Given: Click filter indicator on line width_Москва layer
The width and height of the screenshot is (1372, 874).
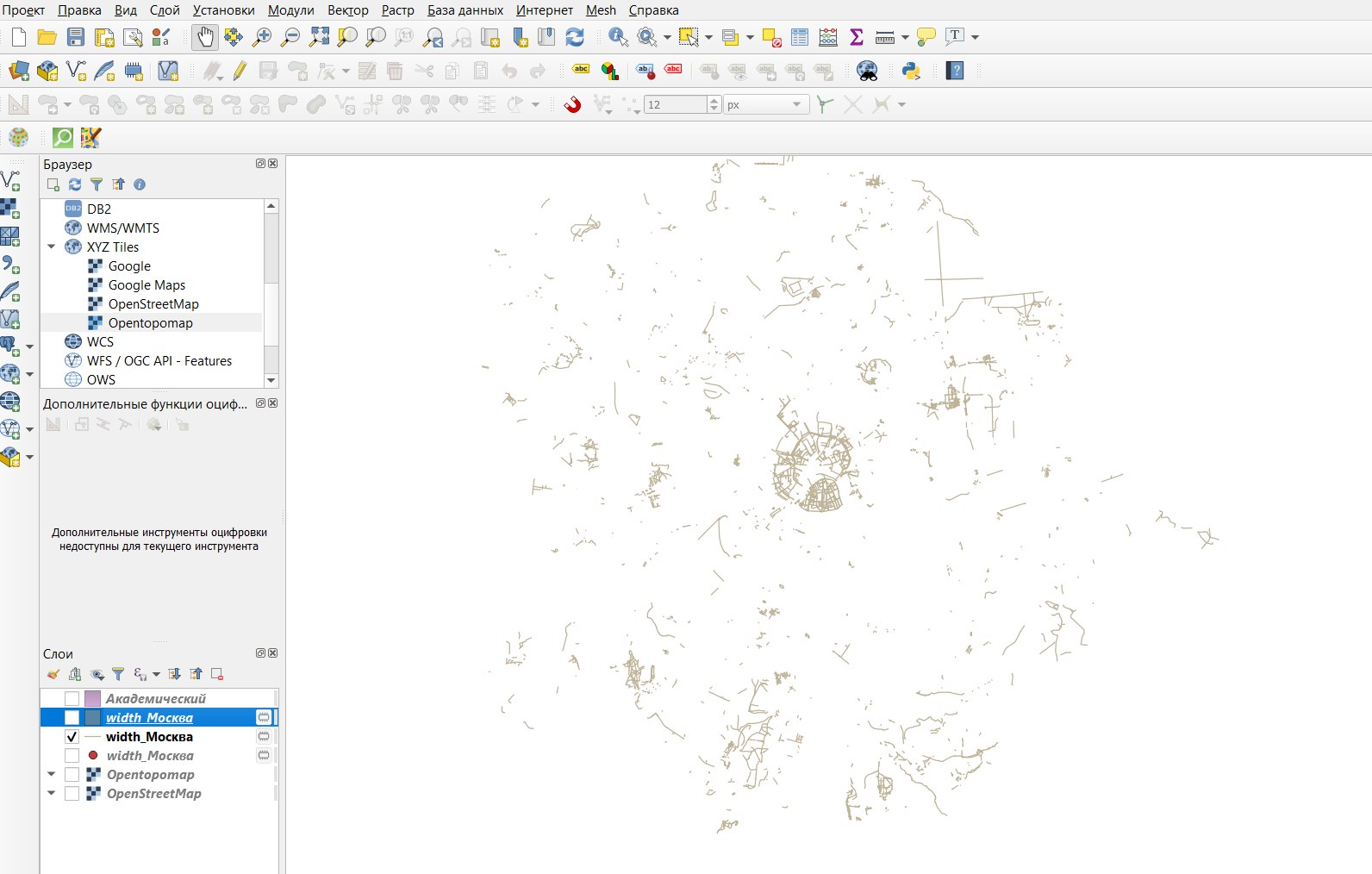Looking at the screenshot, I should [264, 737].
